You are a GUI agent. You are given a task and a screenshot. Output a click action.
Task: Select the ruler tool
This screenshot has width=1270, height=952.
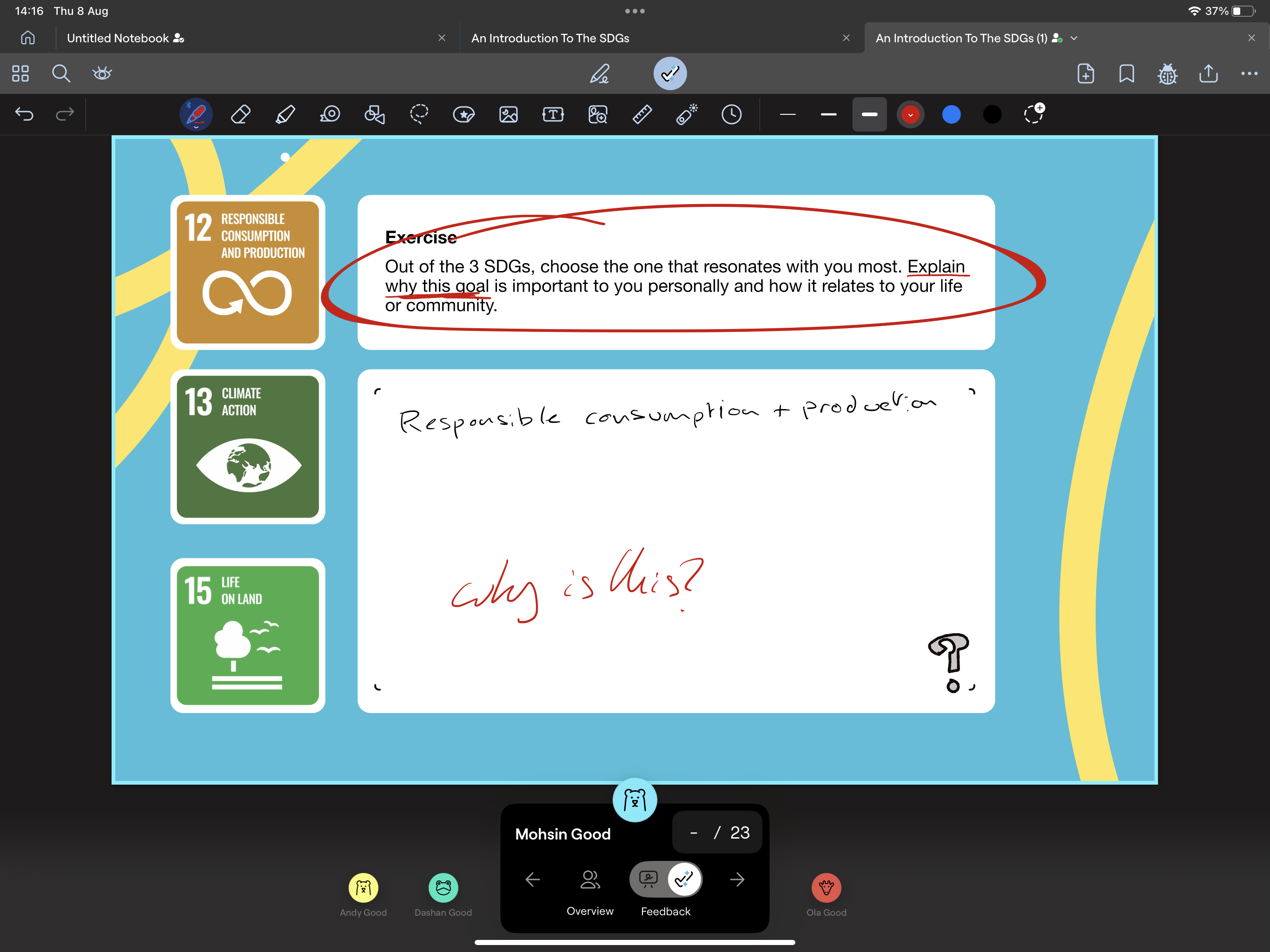click(x=642, y=114)
